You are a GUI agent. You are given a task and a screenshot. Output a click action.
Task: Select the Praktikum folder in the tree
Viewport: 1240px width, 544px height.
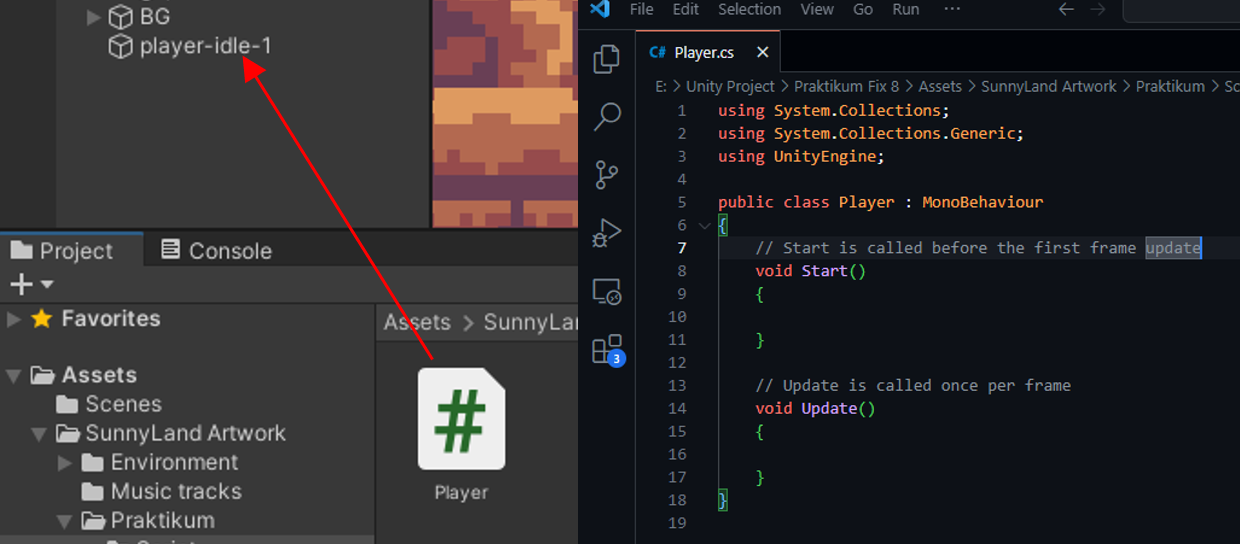[162, 520]
